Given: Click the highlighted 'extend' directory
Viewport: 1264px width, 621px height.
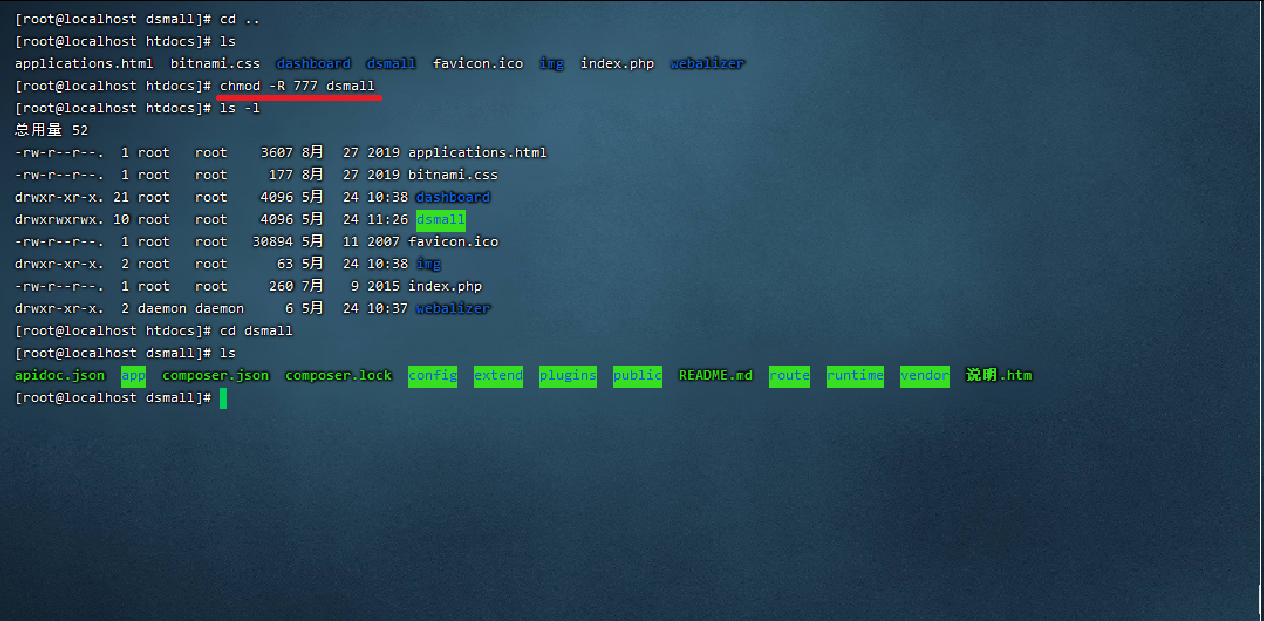Looking at the screenshot, I should pyautogui.click(x=498, y=376).
